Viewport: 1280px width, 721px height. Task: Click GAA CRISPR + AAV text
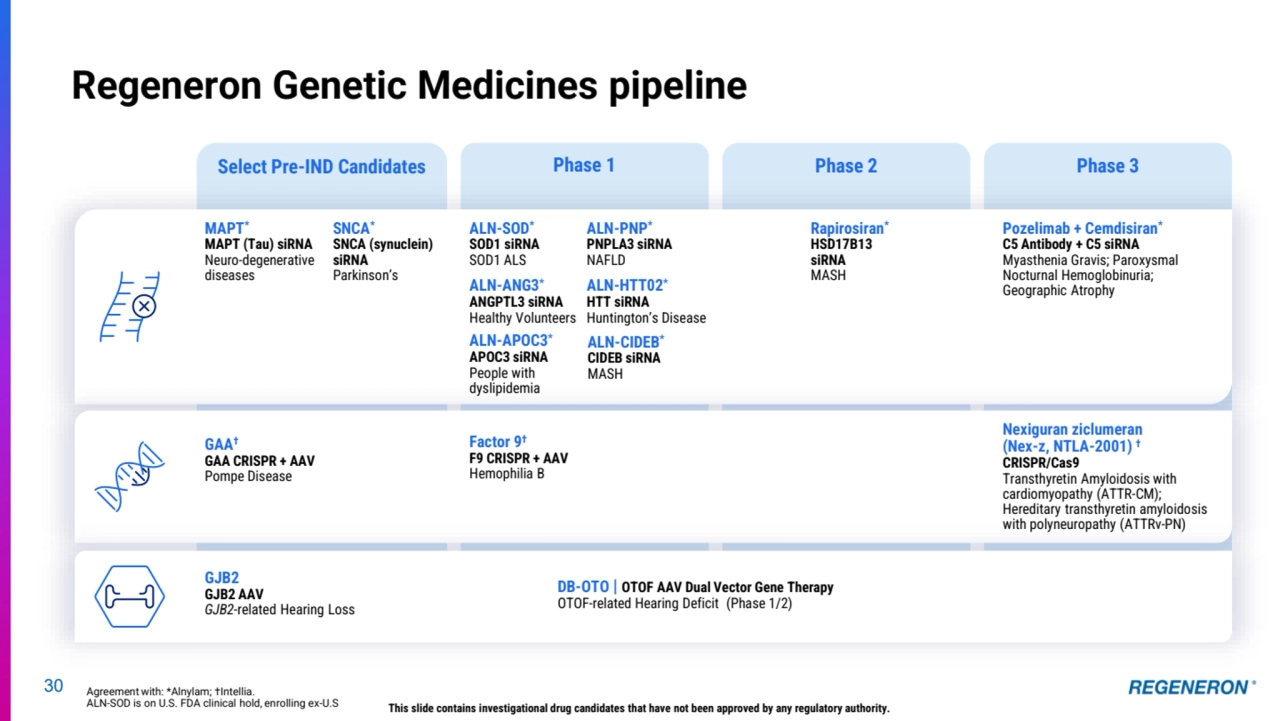click(x=260, y=461)
